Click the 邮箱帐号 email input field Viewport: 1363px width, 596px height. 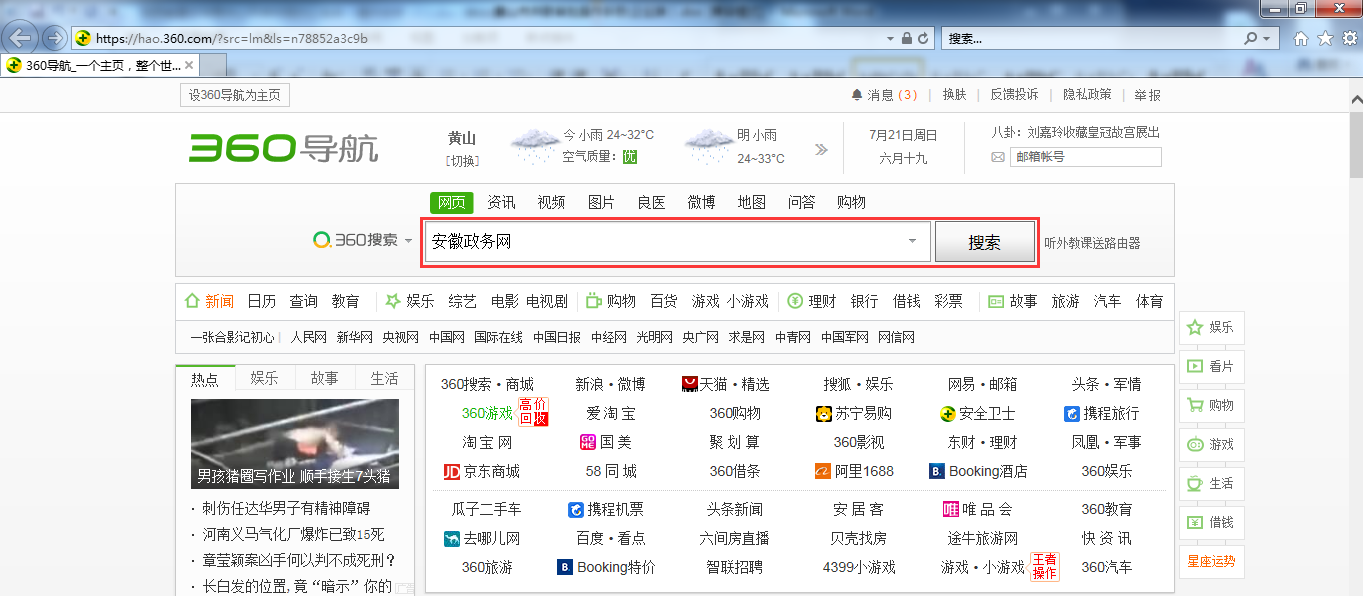1085,157
